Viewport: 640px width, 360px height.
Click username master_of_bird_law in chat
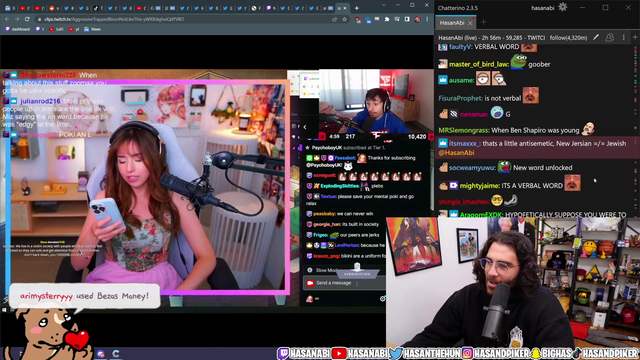pyautogui.click(x=479, y=64)
